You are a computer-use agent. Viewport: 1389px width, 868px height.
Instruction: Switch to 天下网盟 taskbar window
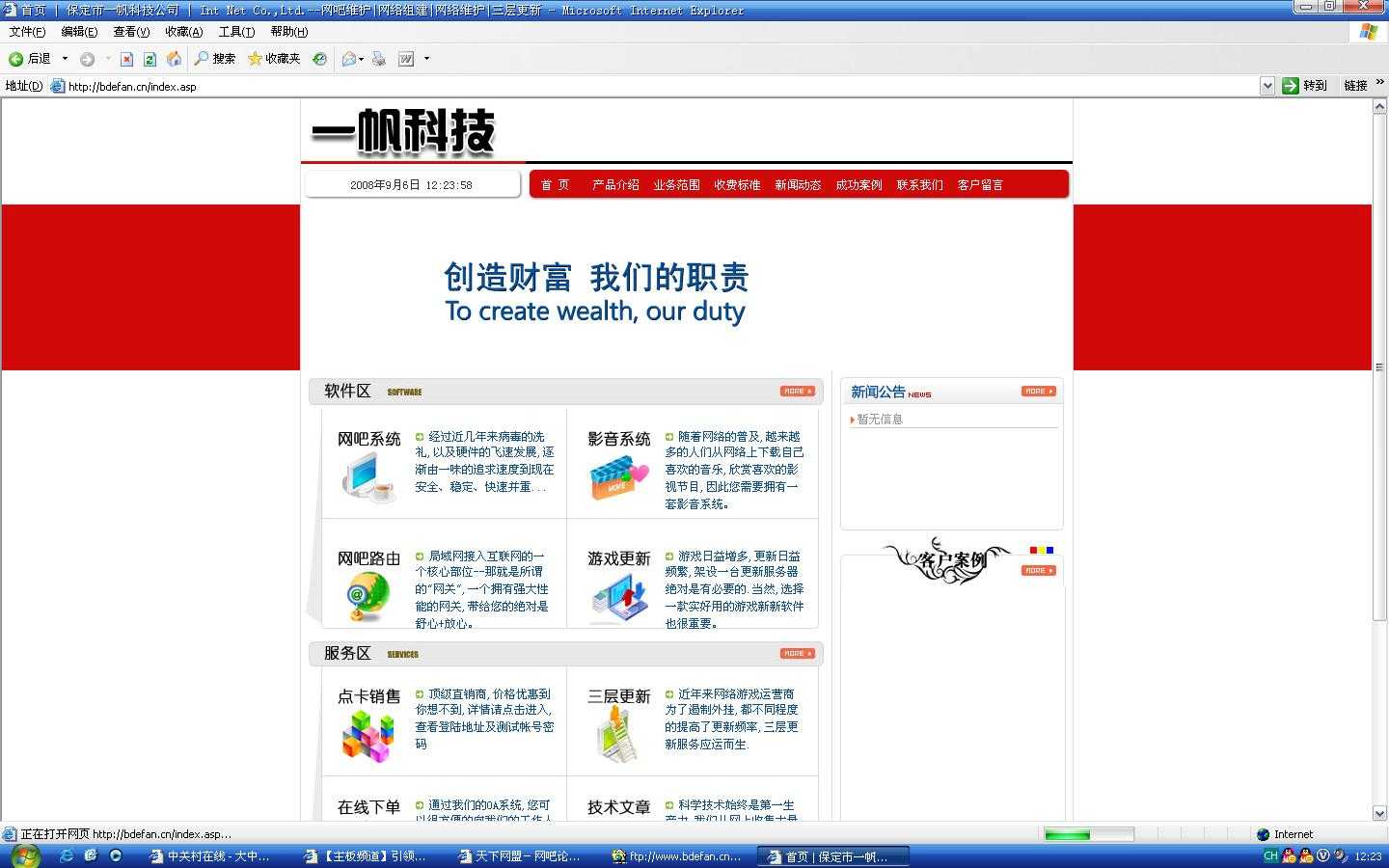point(522,855)
